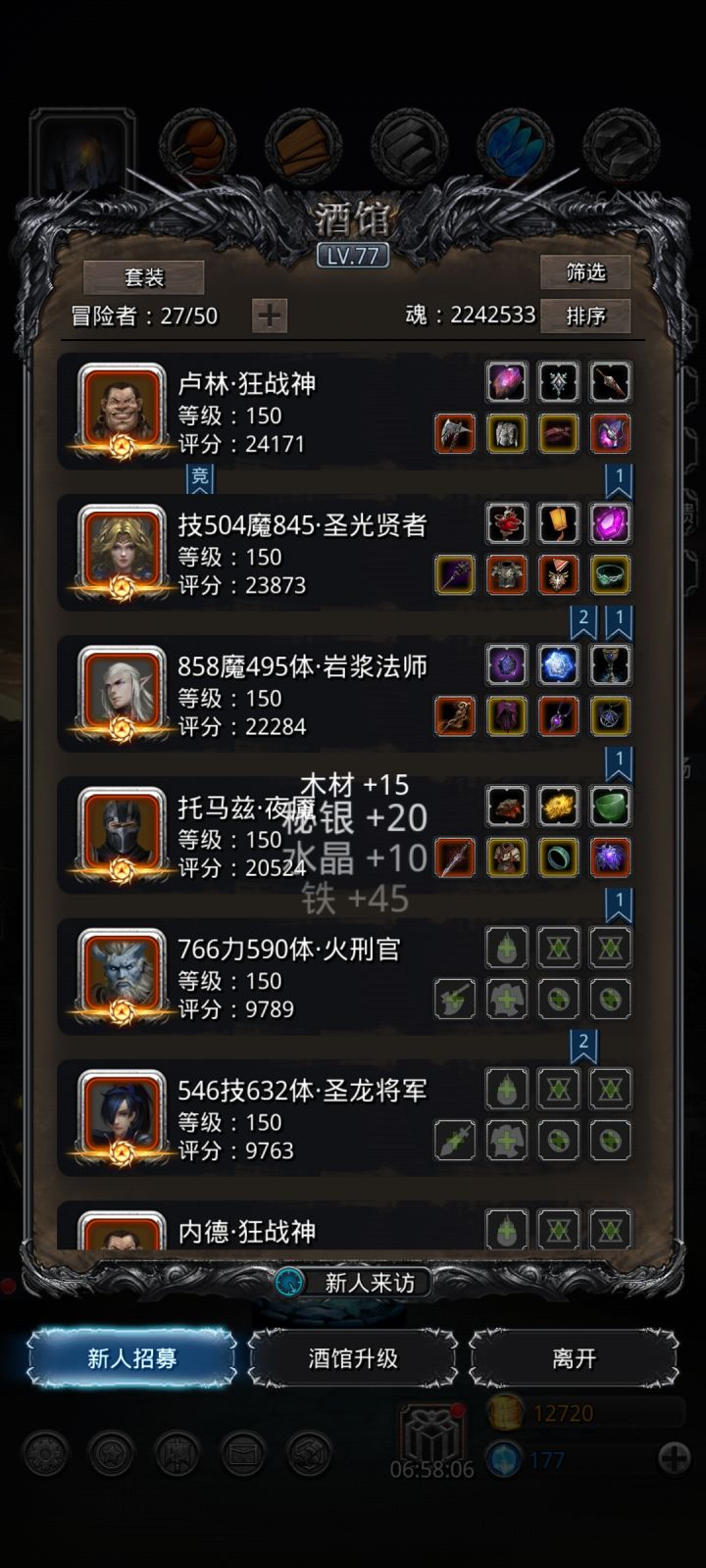The image size is (706, 1568).
Task: Leave the tavern with 离开
Action: [574, 1358]
